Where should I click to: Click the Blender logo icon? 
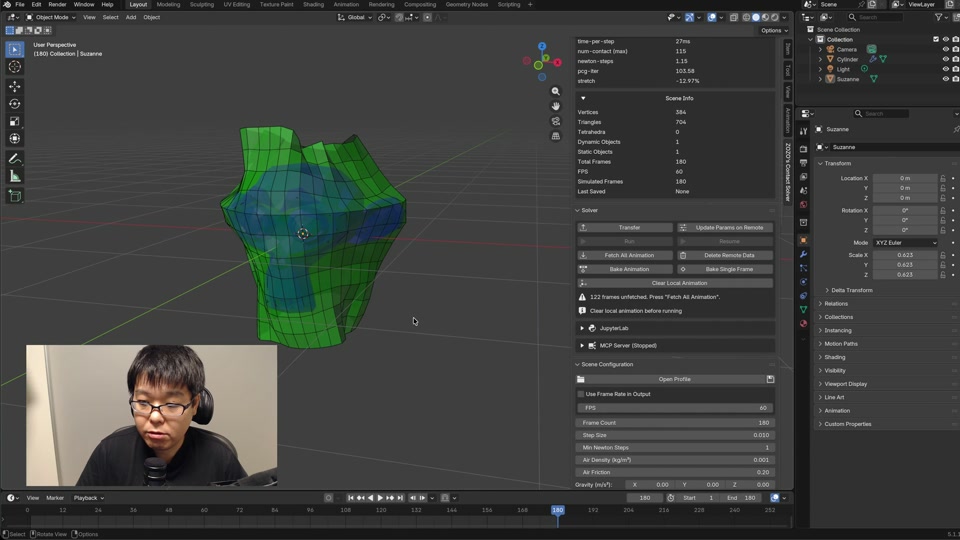click(x=7, y=4)
